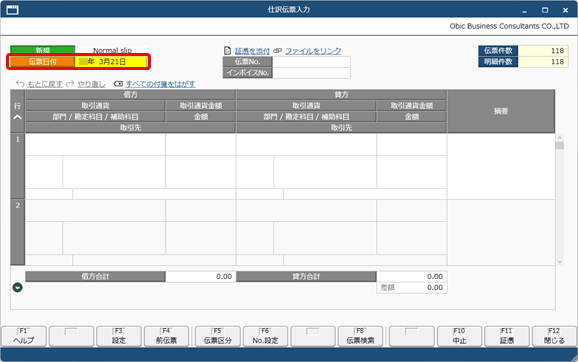
Task: Click the 明細件数 value 118
Action: [x=542, y=62]
